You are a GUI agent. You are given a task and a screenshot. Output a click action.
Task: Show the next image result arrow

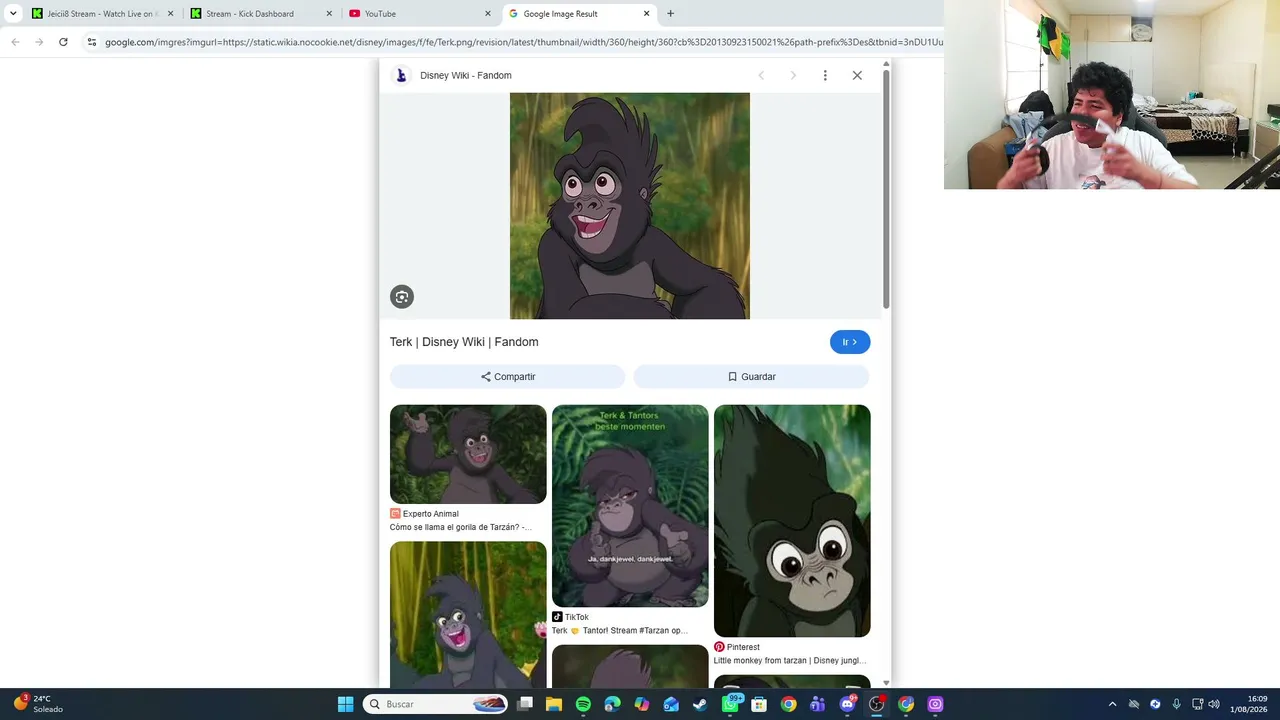(793, 75)
